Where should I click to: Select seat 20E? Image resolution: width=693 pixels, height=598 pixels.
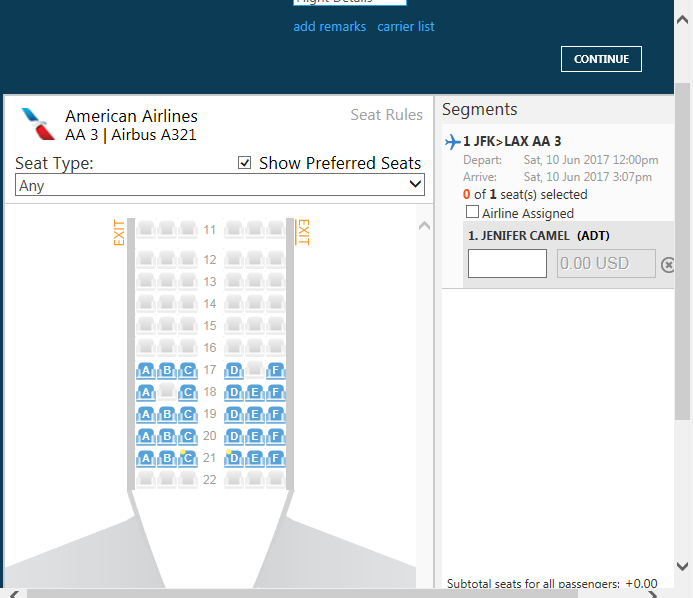click(x=255, y=437)
